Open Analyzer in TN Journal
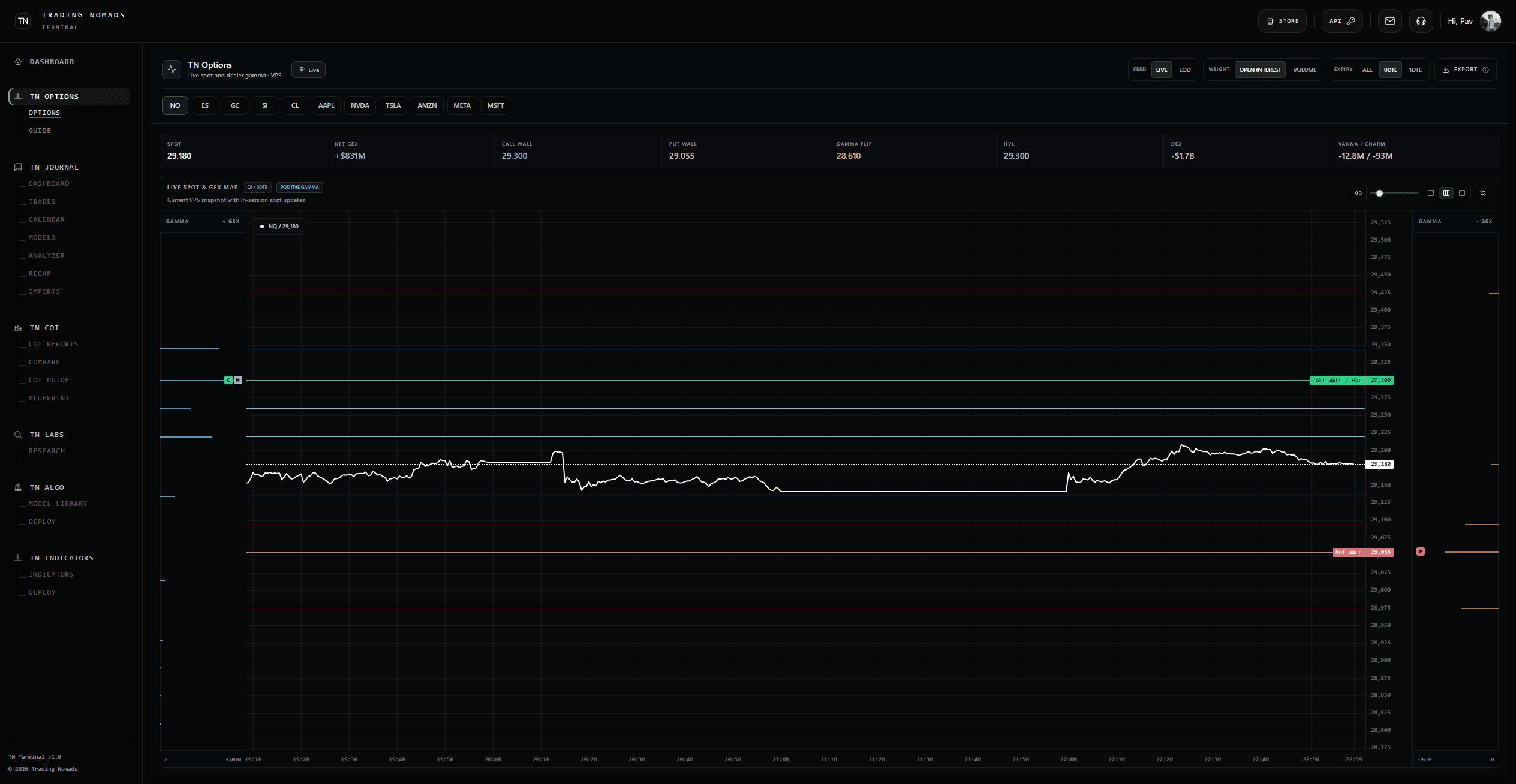Screen dimensions: 1516x784 (47, 255)
